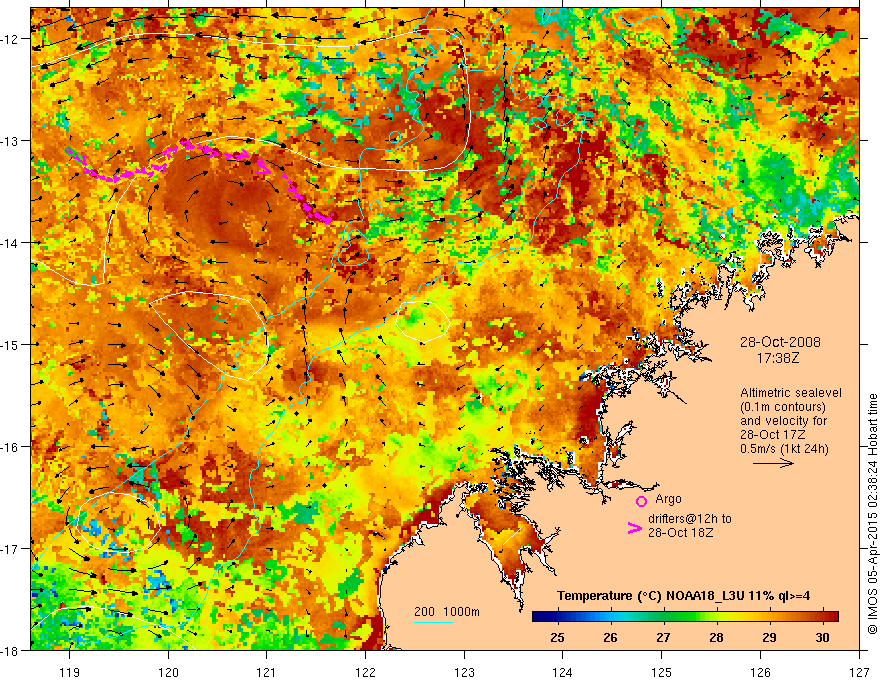The width and height of the screenshot is (880, 680).
Task: Click the date label 28-Oct-2008
Action: click(x=780, y=342)
